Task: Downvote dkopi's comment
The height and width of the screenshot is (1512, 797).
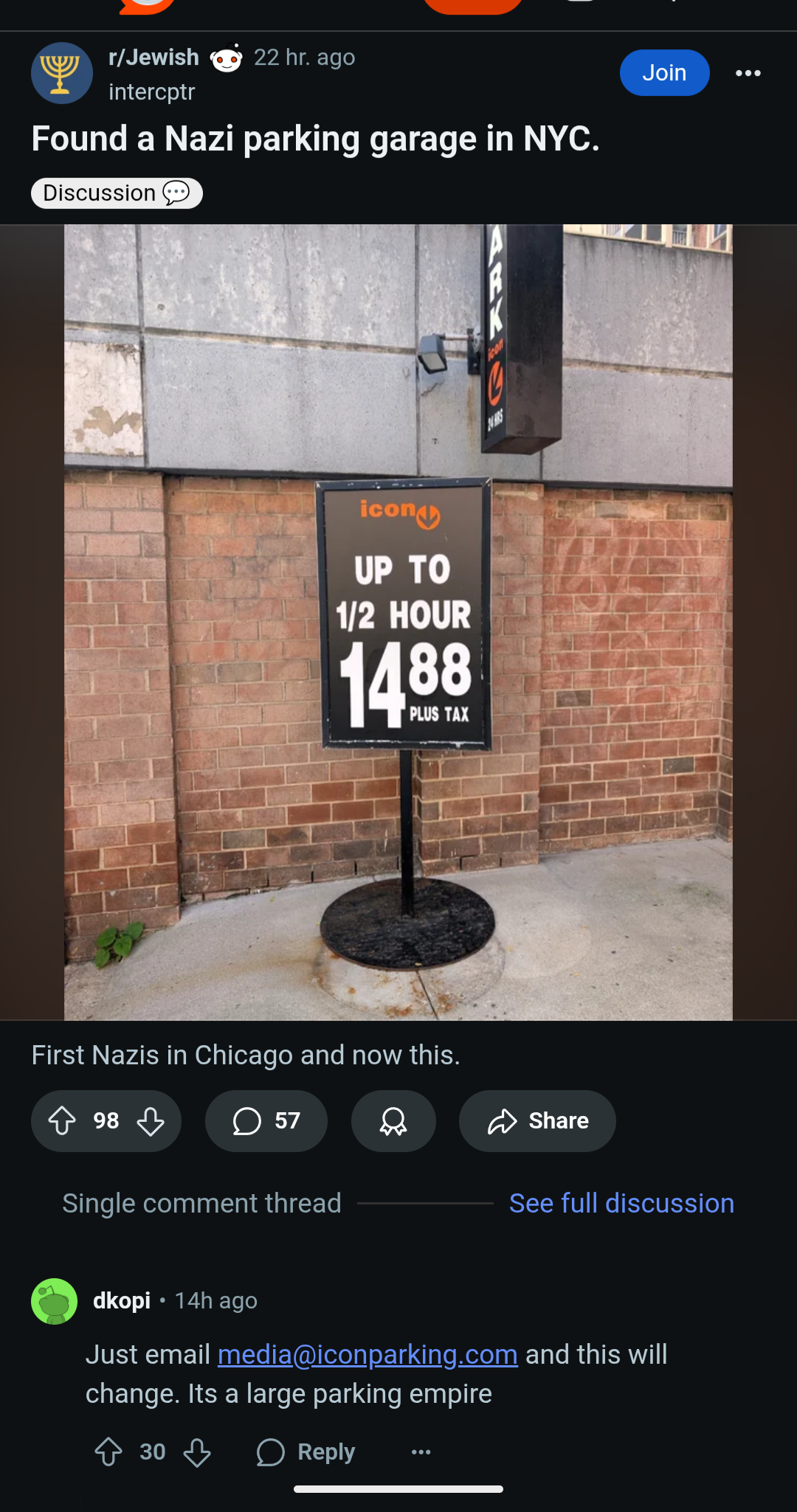Action: click(197, 1452)
